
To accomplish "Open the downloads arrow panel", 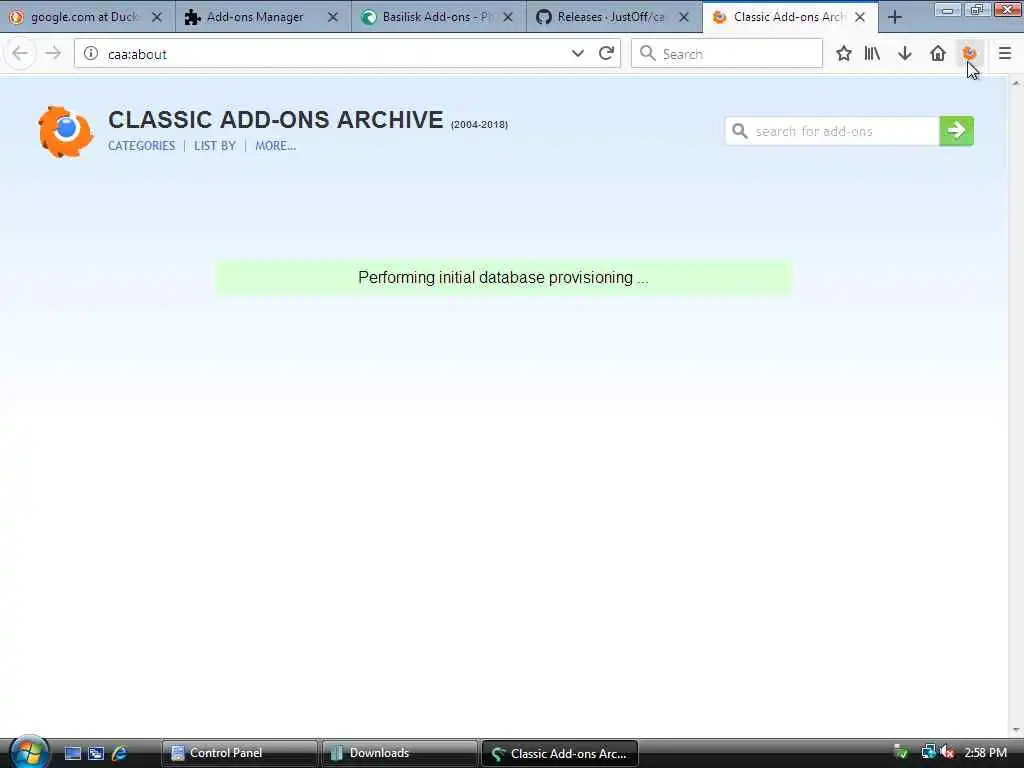I will (x=904, y=54).
